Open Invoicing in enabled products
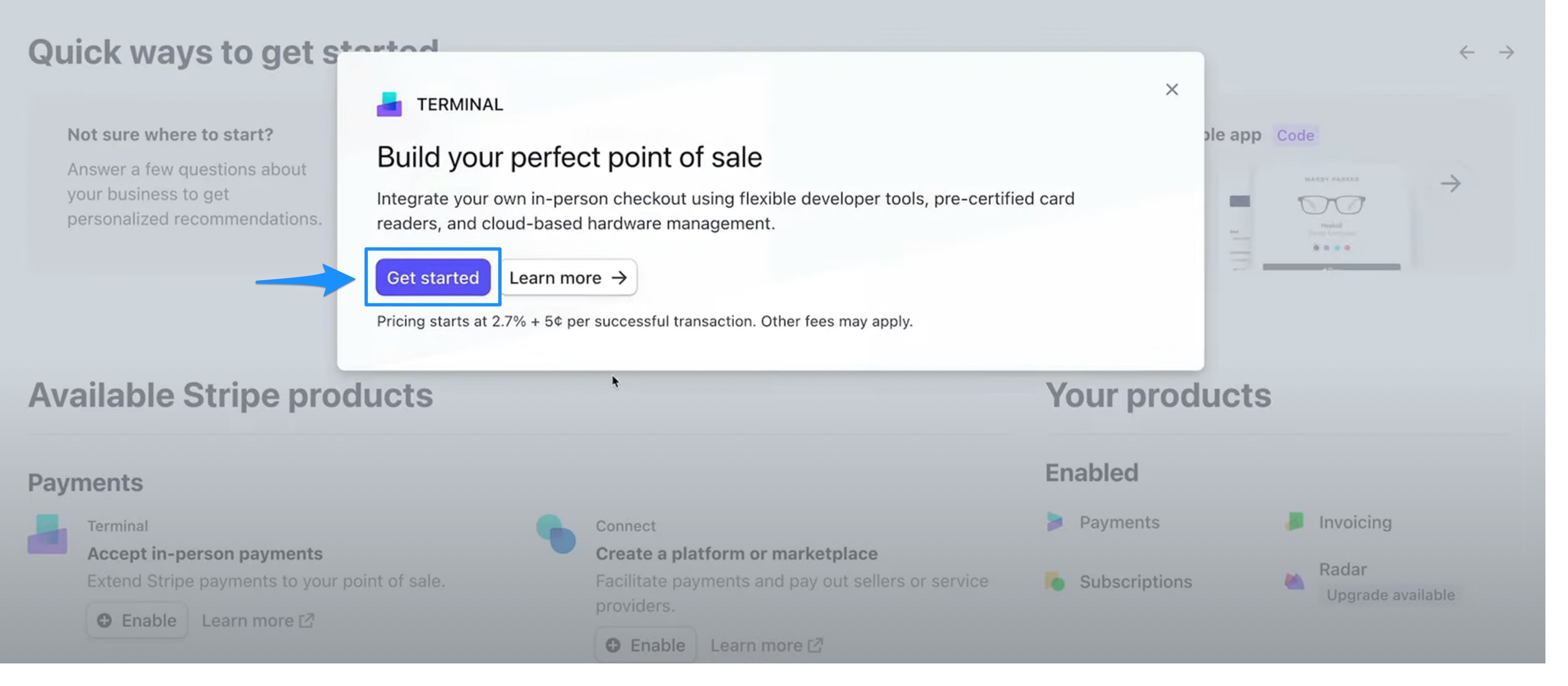 pyautogui.click(x=1354, y=521)
